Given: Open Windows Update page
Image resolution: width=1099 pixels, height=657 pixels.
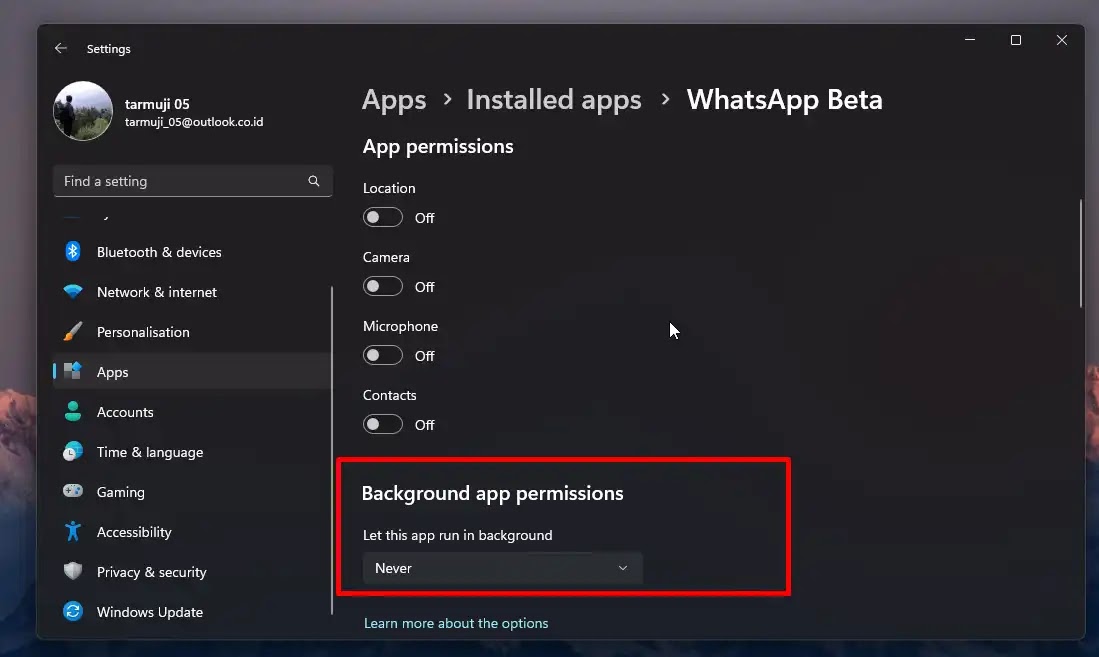Looking at the screenshot, I should point(192,611).
